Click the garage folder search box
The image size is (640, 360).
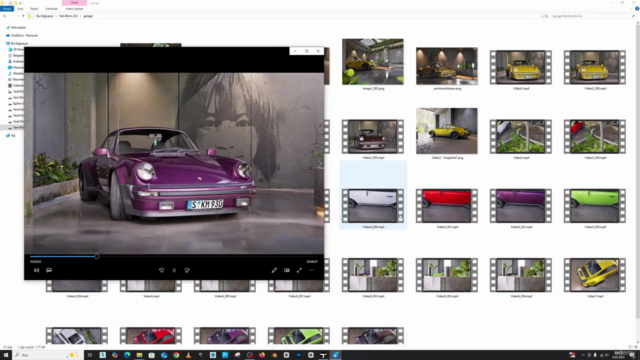coord(593,16)
